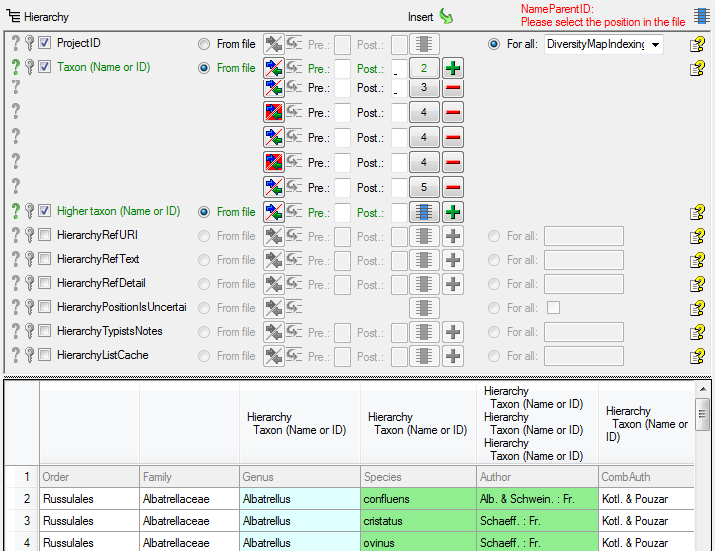Click the green plus for Taxon row

tap(452, 68)
